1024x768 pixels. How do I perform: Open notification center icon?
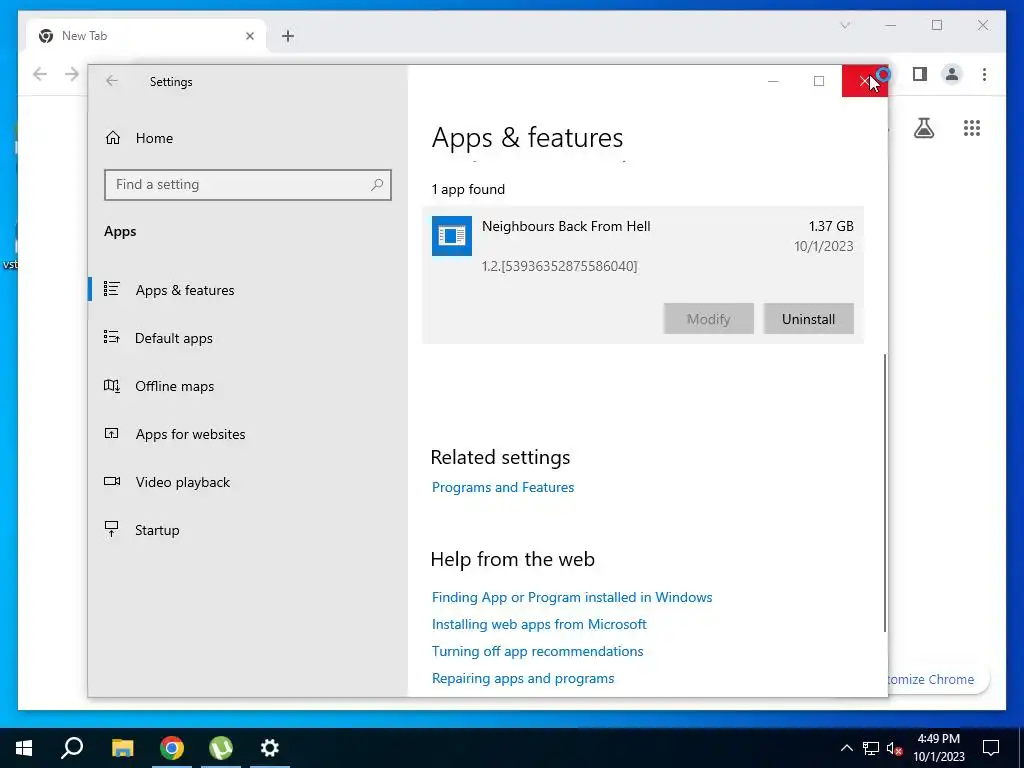[x=991, y=748]
